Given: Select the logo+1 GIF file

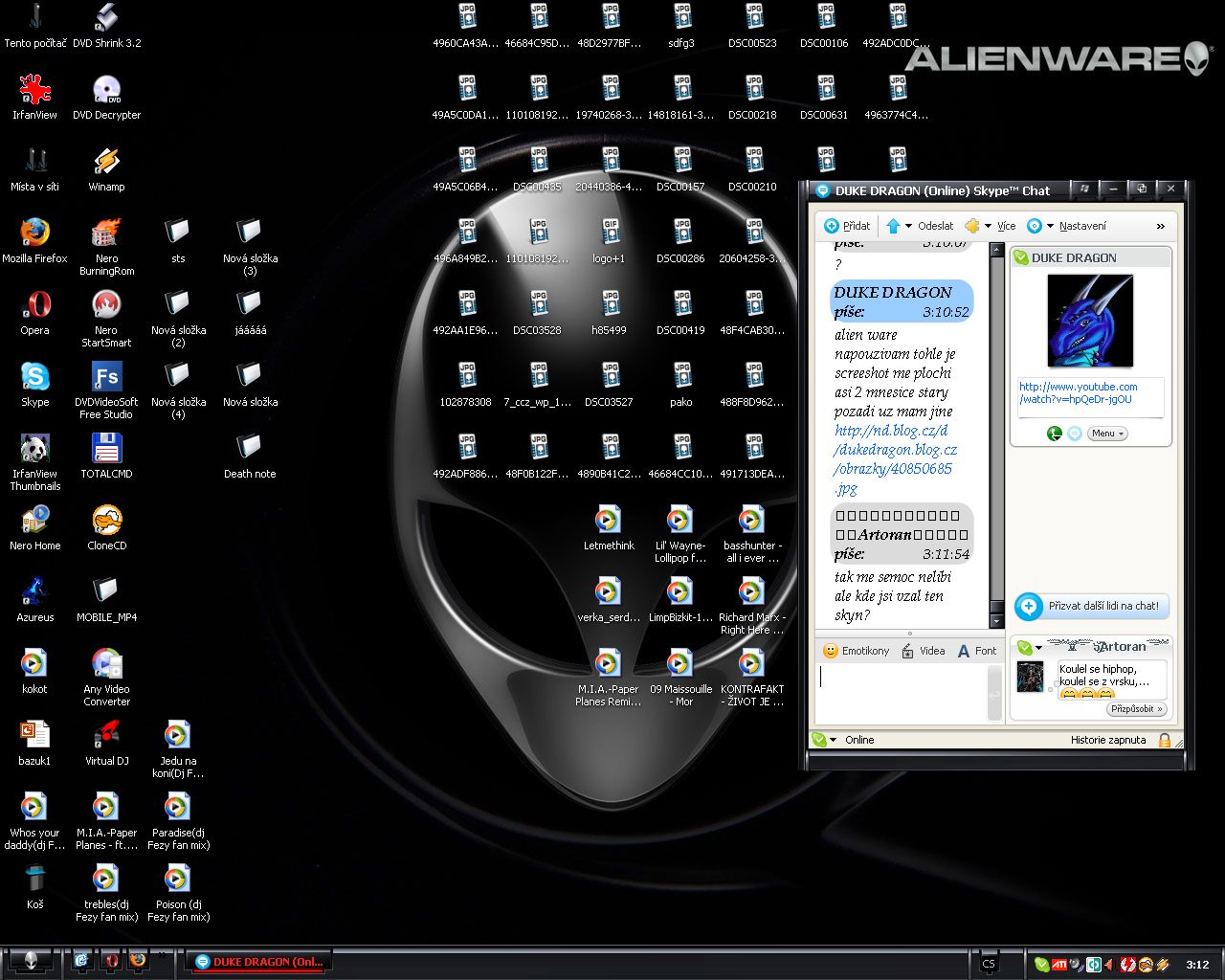Looking at the screenshot, I should (x=609, y=241).
